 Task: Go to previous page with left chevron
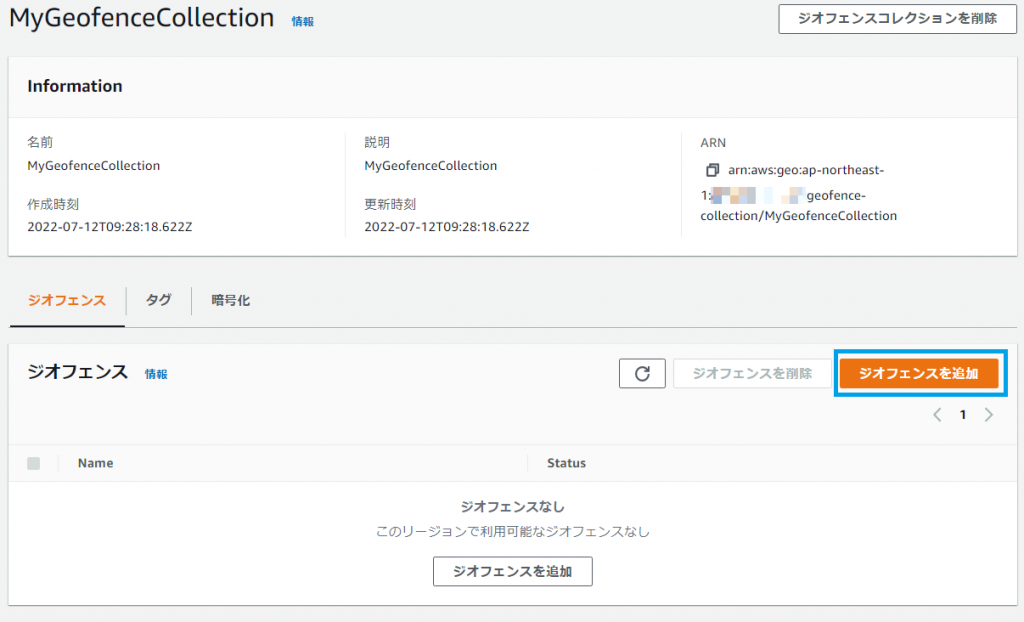(x=937, y=415)
